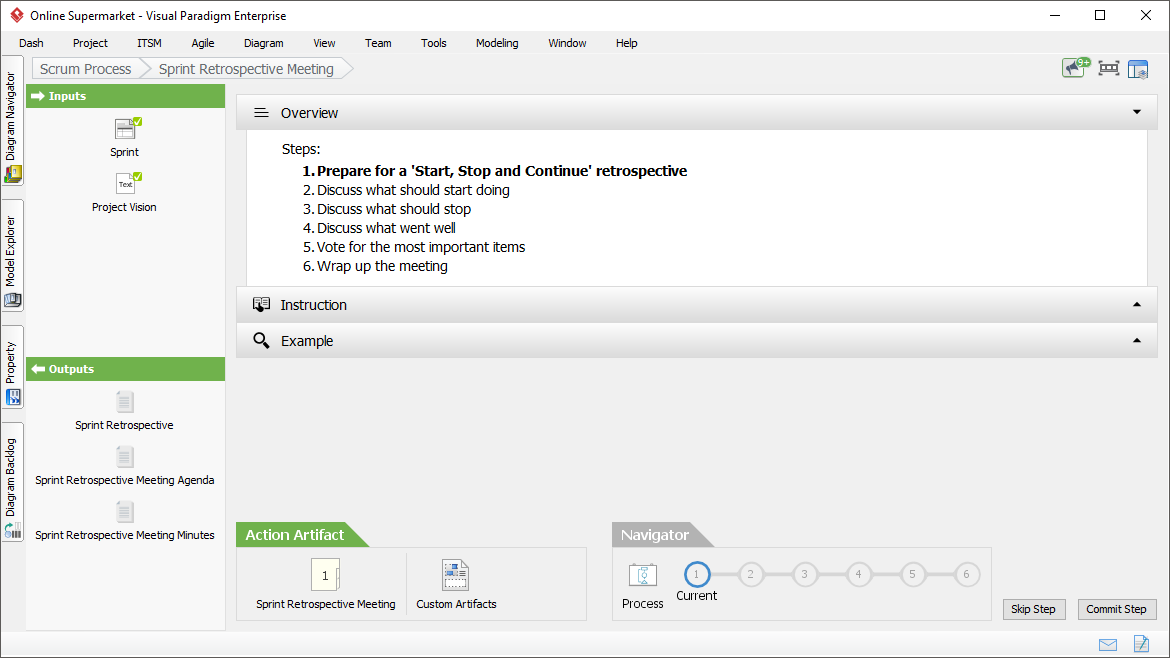The image size is (1170, 658).
Task: Jump to step 6 in Navigator
Action: point(966,574)
